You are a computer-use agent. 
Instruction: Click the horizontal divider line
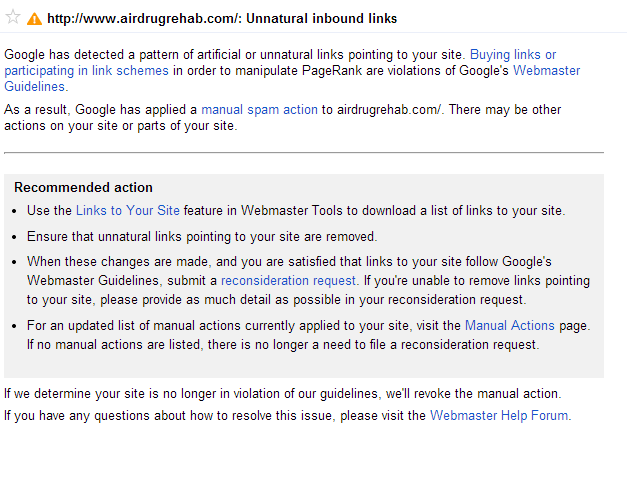pos(304,153)
